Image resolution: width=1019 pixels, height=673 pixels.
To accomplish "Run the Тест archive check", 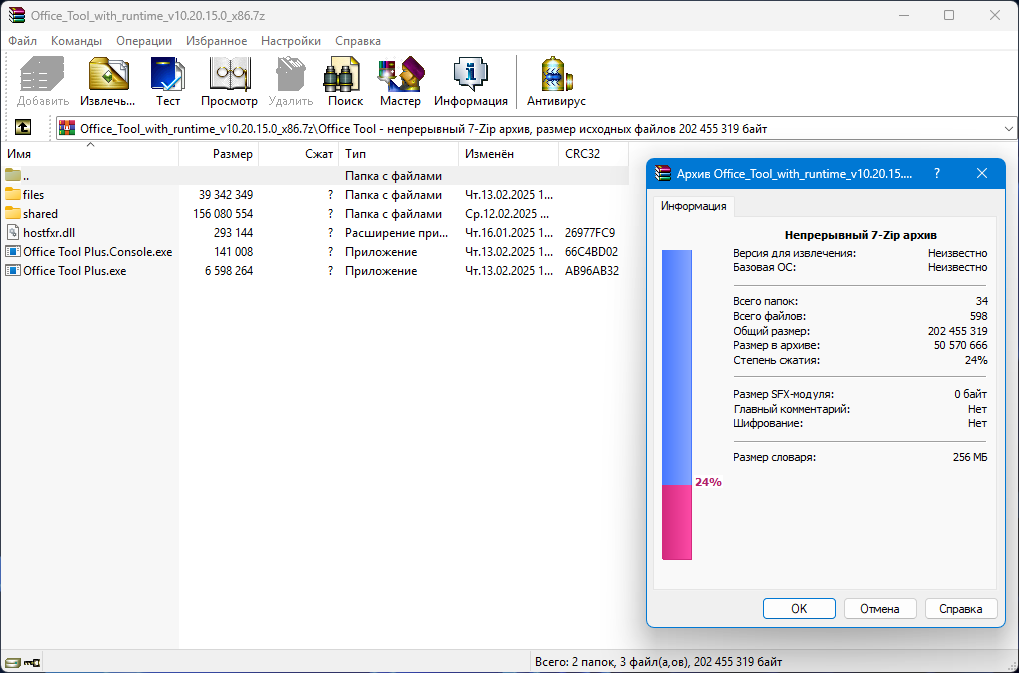I will coord(168,81).
